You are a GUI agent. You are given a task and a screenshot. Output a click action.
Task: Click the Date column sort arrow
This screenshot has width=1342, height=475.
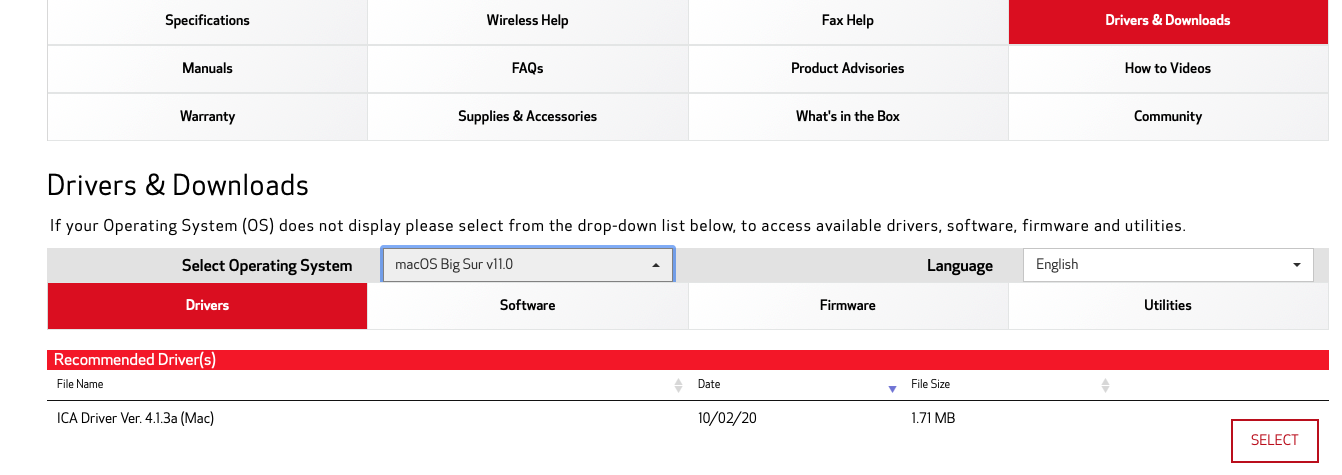[x=892, y=387]
